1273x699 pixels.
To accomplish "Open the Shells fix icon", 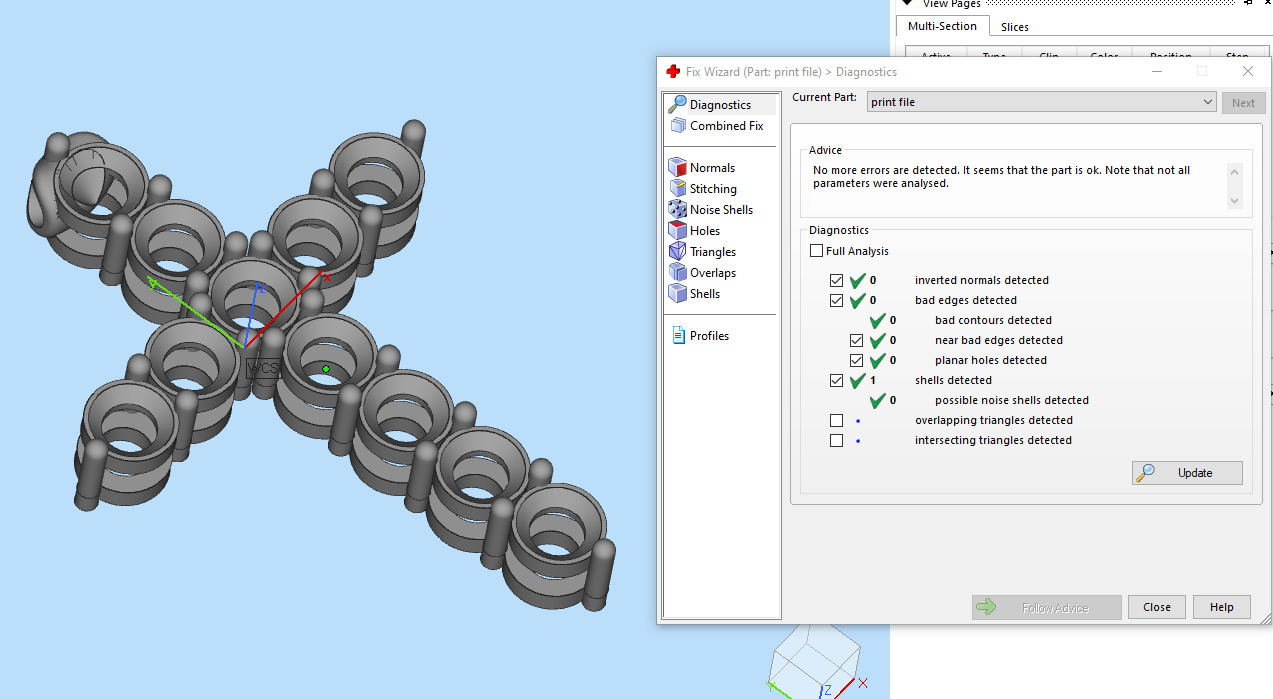I will 678,293.
